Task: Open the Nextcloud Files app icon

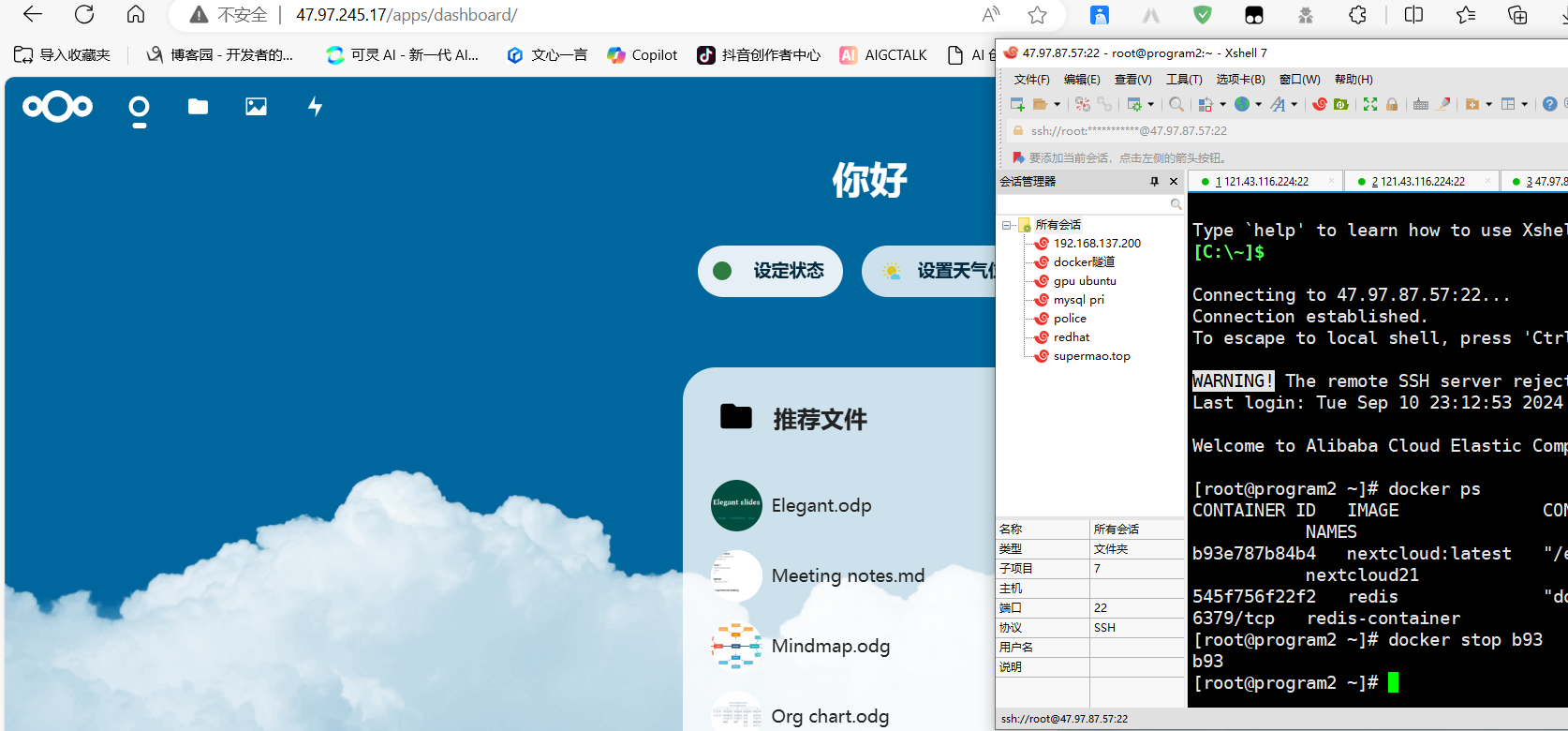Action: [198, 107]
